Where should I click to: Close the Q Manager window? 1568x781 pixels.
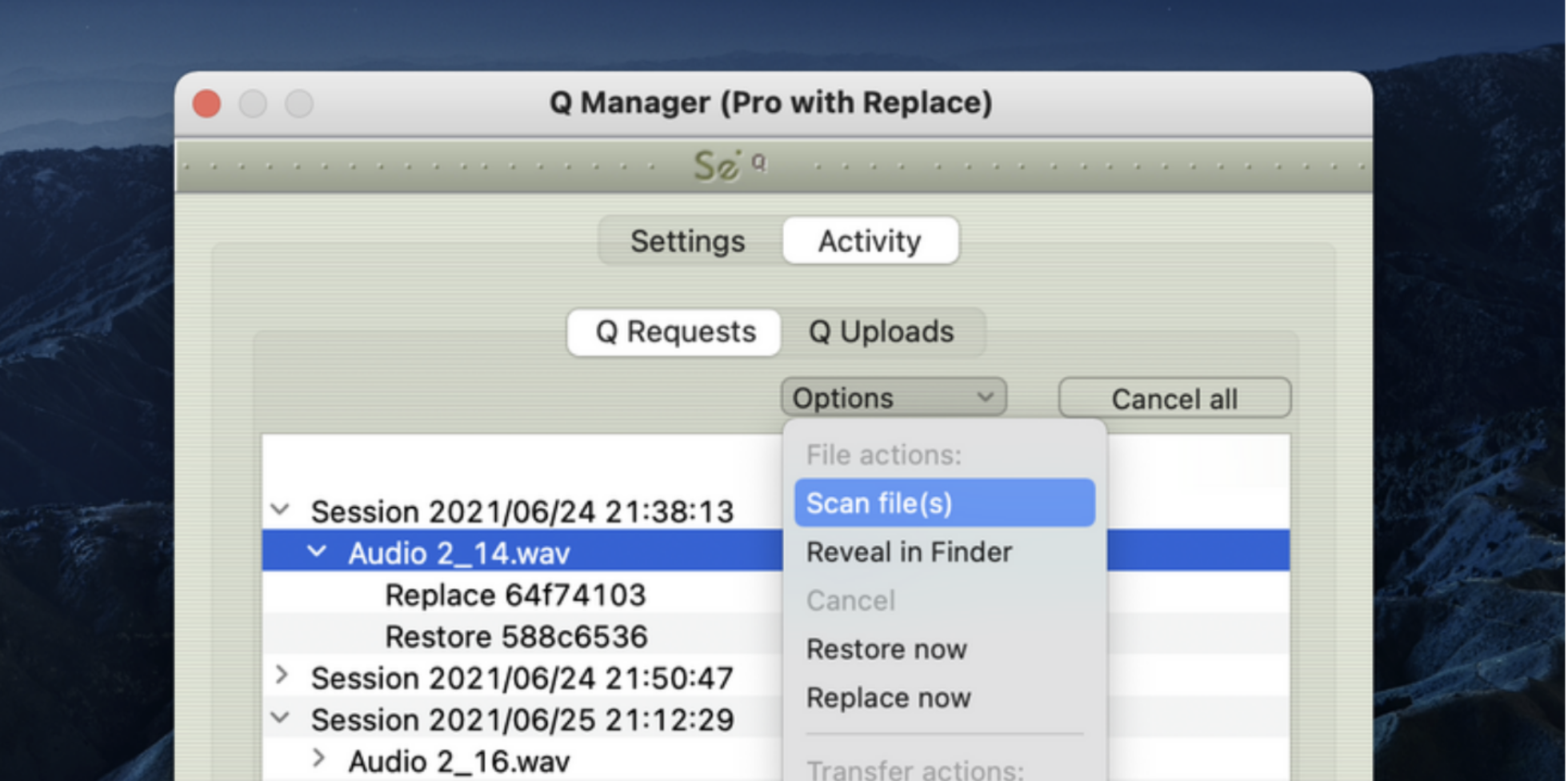[207, 104]
